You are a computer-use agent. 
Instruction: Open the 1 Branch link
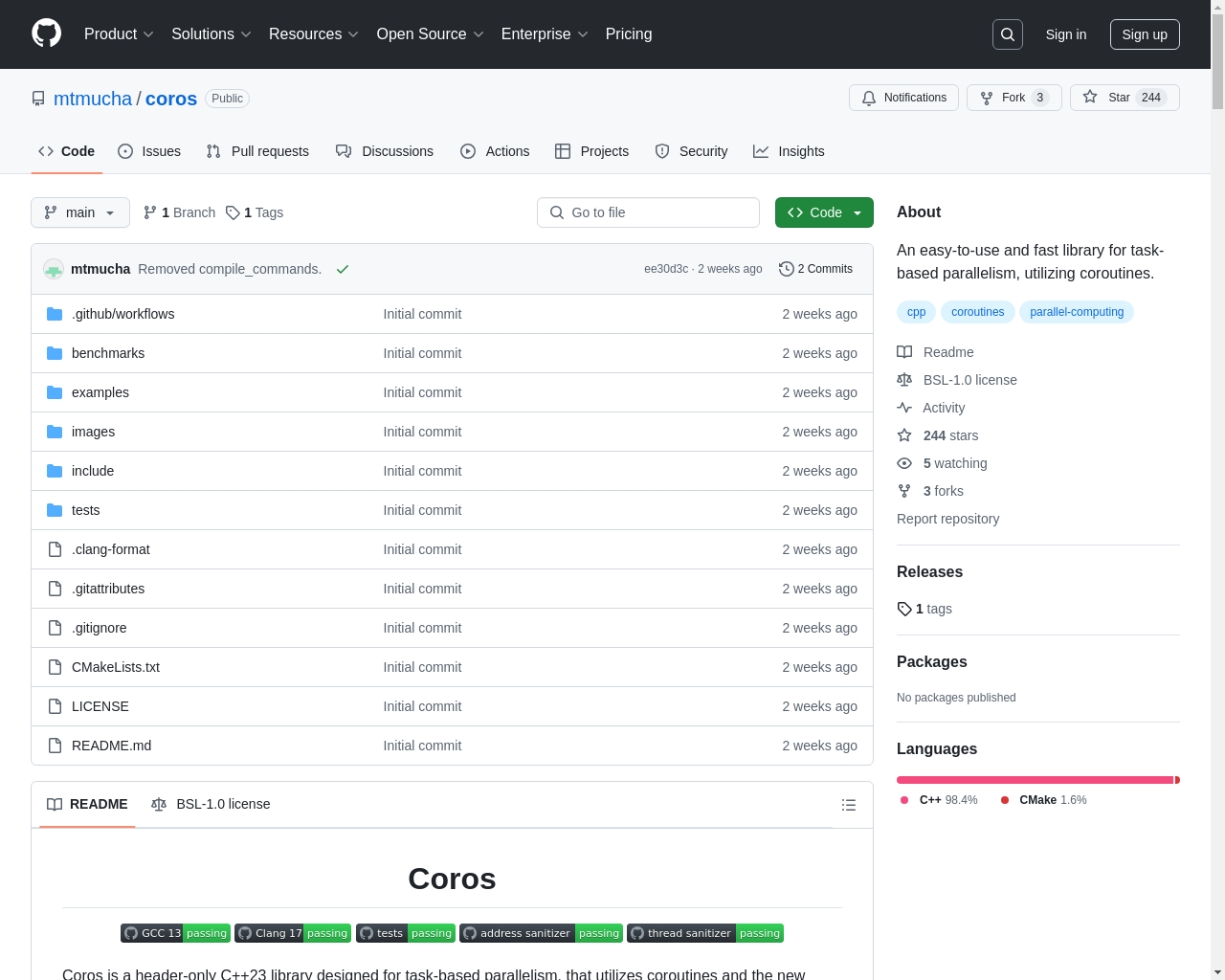pos(179,212)
